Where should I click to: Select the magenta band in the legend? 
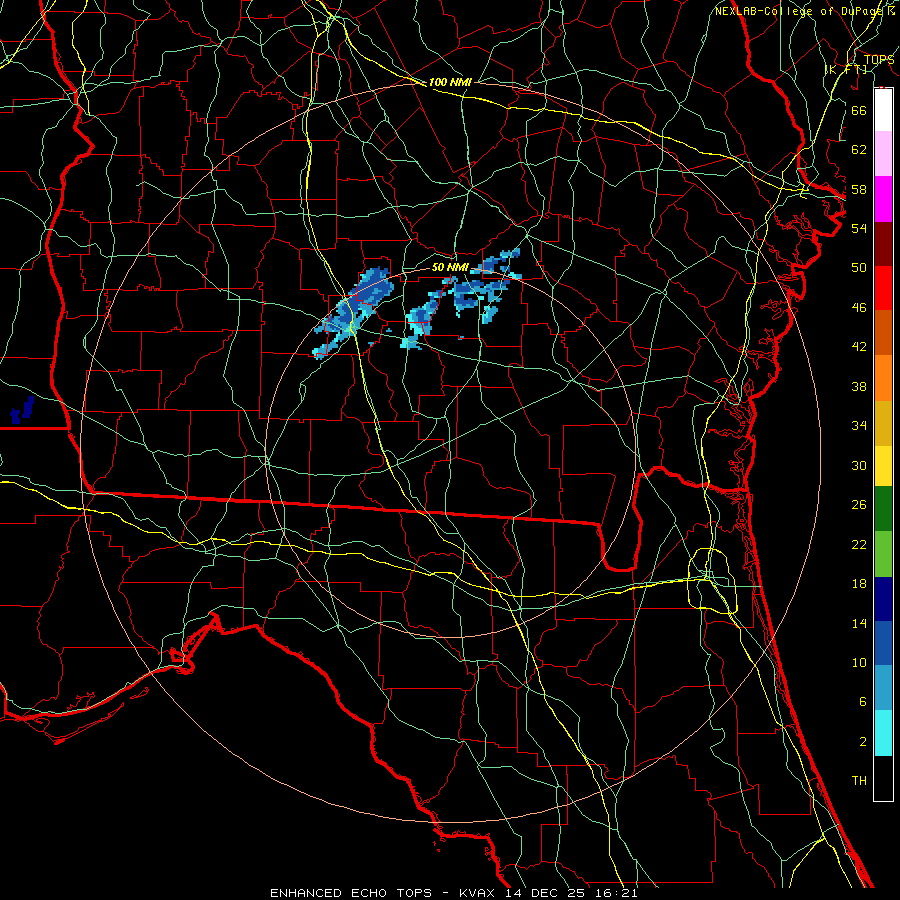tap(883, 199)
